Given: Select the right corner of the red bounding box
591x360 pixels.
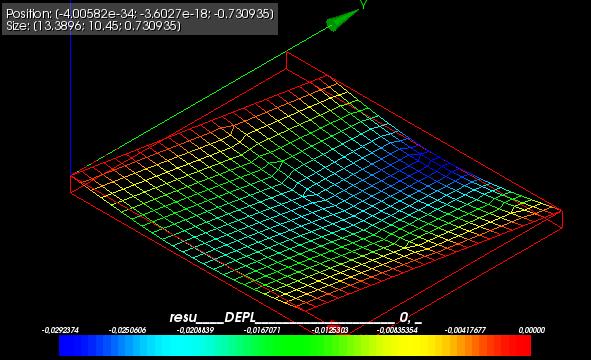Looking at the screenshot, I should [562, 210].
